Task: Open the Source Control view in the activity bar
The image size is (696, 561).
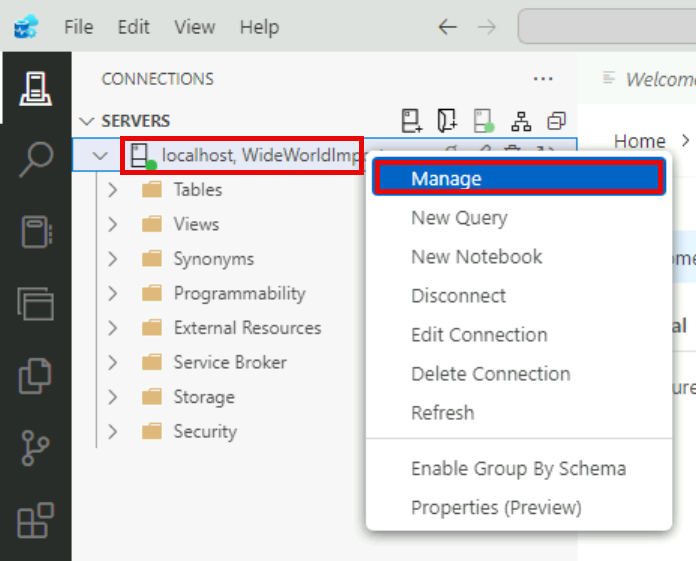Action: pyautogui.click(x=35, y=450)
